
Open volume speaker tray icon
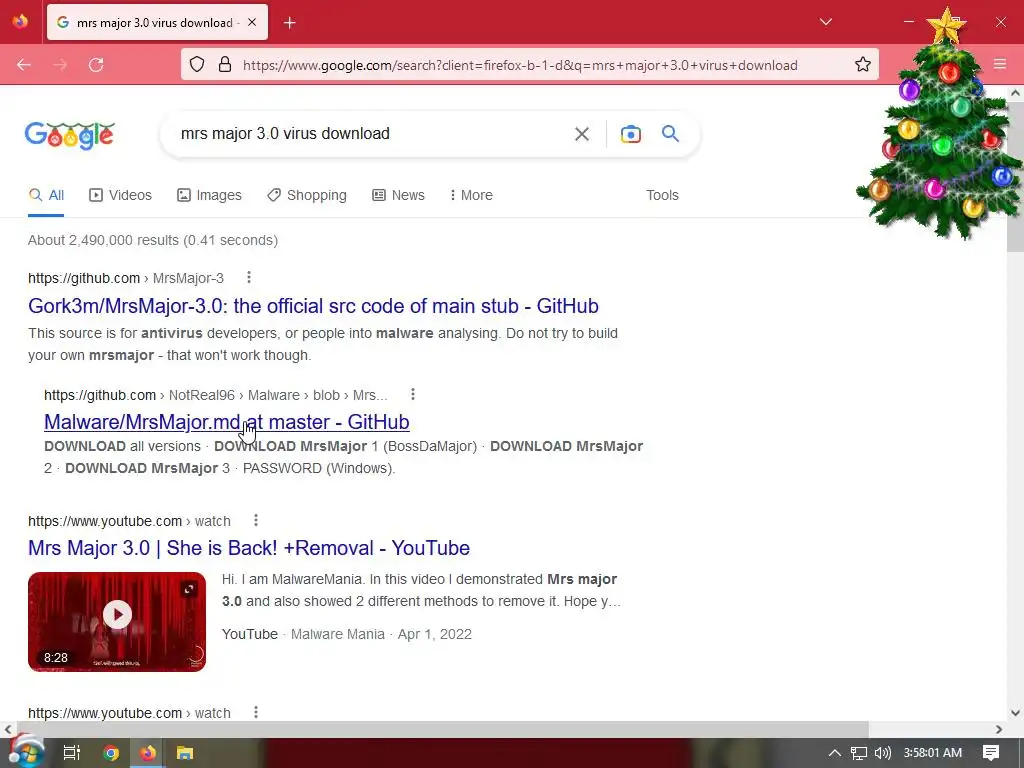coord(882,753)
